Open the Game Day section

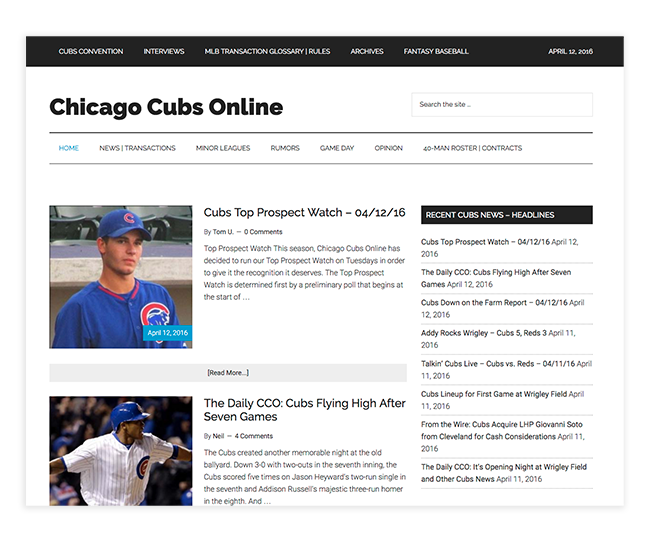pos(337,148)
